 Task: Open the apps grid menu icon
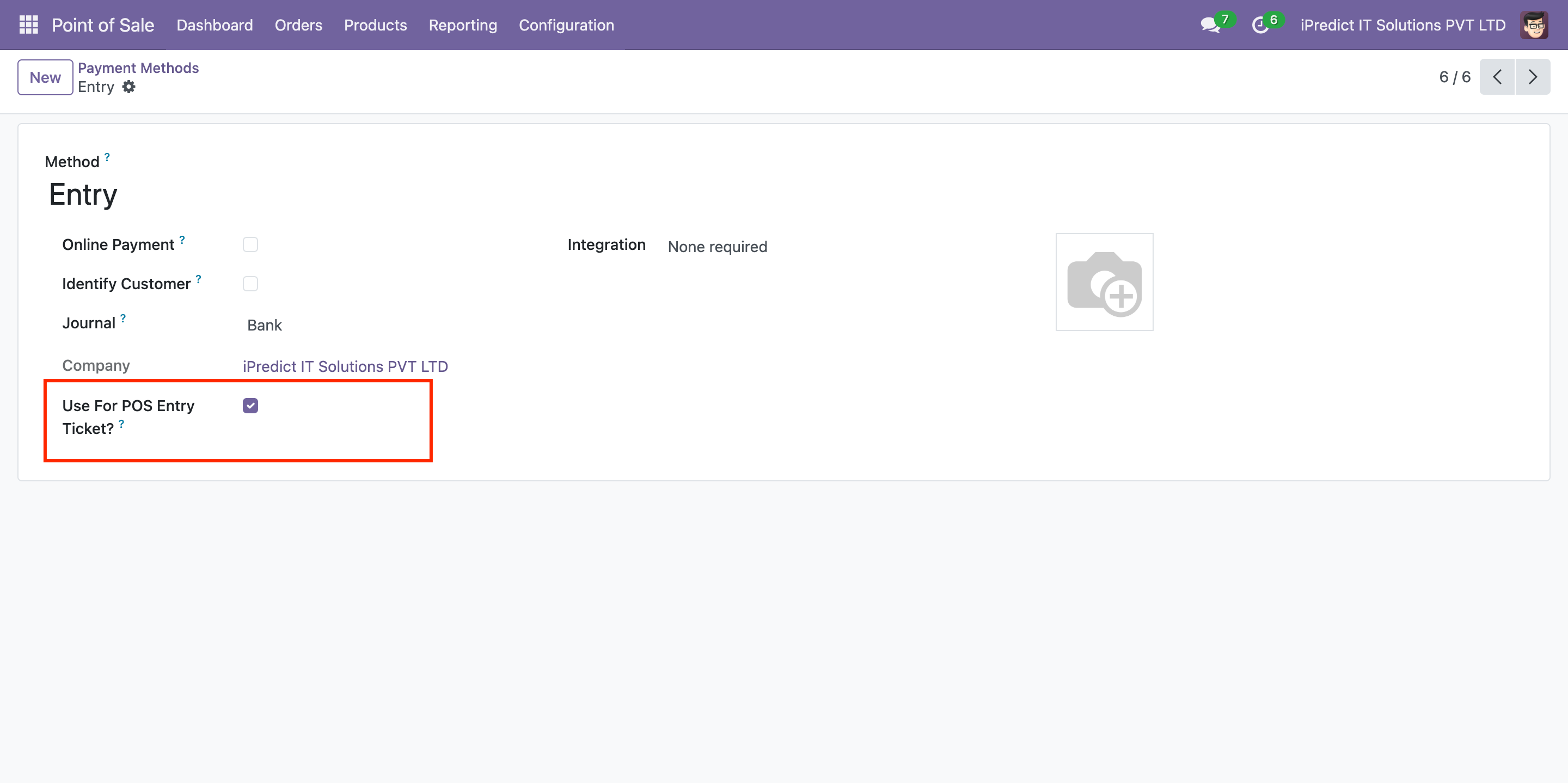pyautogui.click(x=29, y=25)
